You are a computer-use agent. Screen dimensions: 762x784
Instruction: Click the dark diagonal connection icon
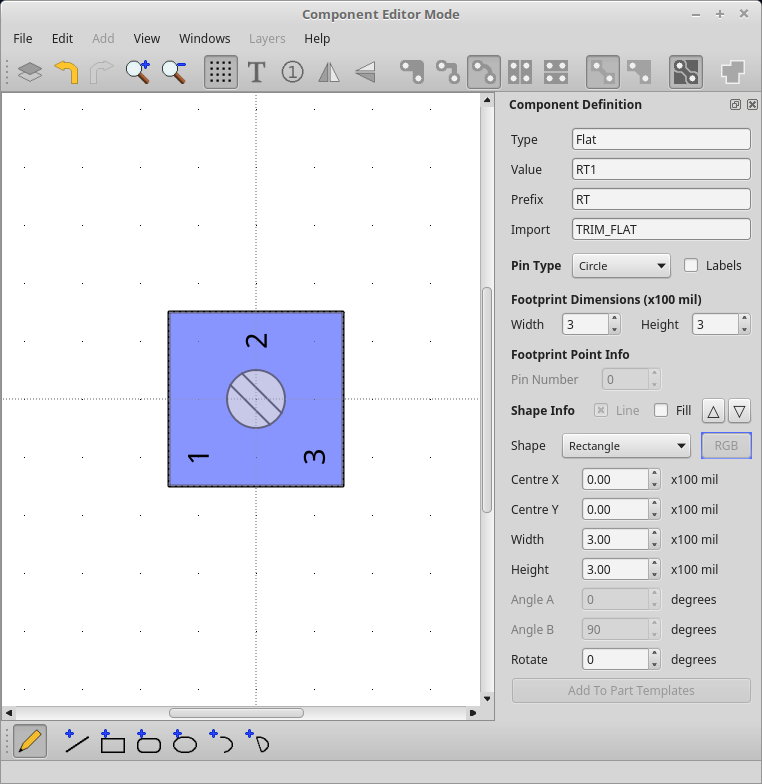pyautogui.click(x=638, y=72)
